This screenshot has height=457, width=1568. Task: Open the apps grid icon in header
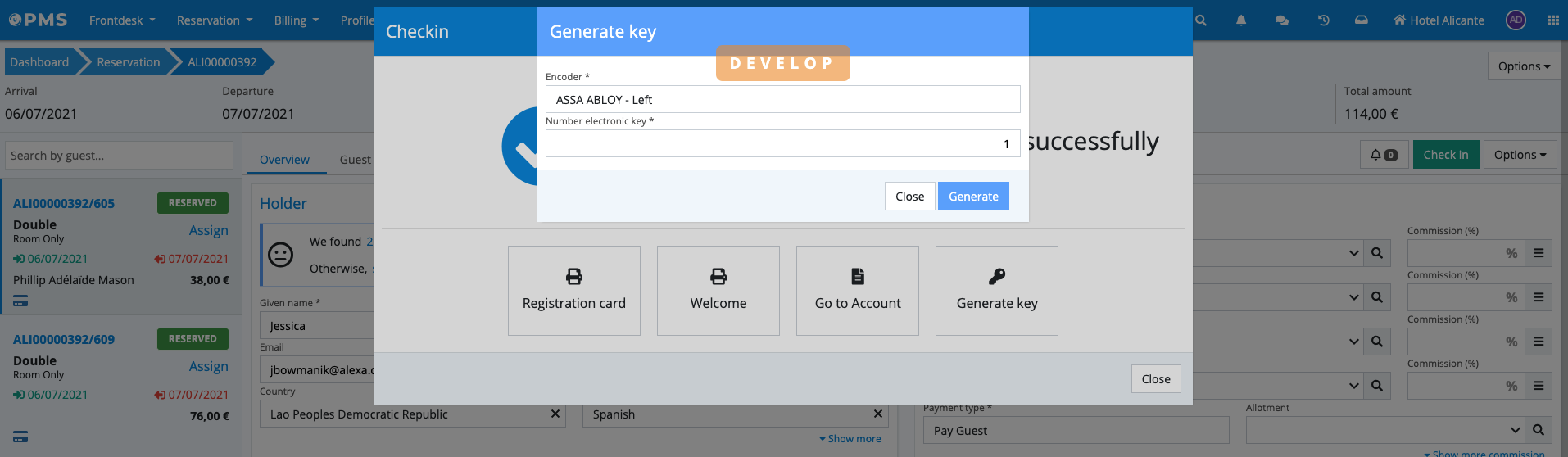[x=1552, y=20]
